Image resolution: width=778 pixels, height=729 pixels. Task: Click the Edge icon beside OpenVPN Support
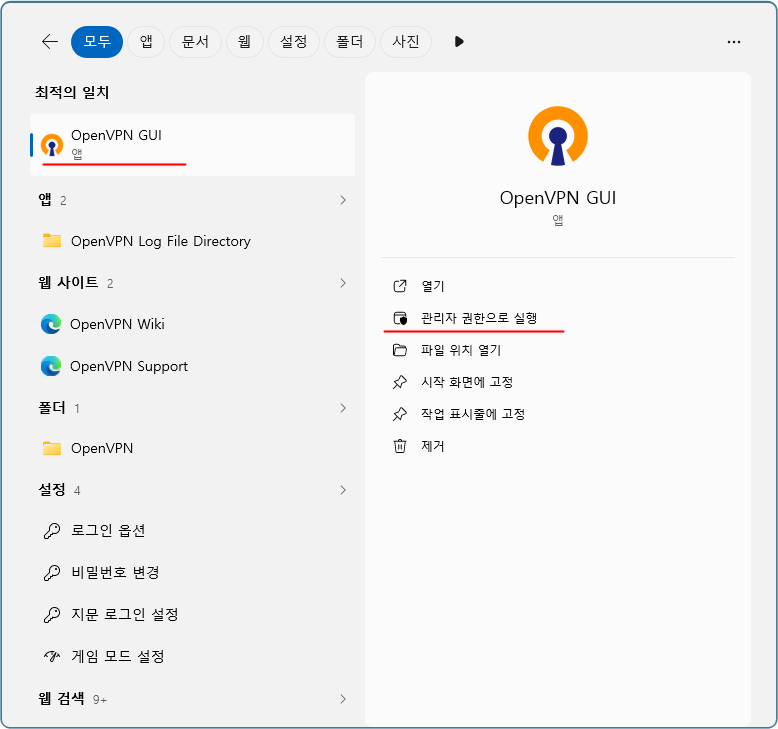(x=51, y=366)
